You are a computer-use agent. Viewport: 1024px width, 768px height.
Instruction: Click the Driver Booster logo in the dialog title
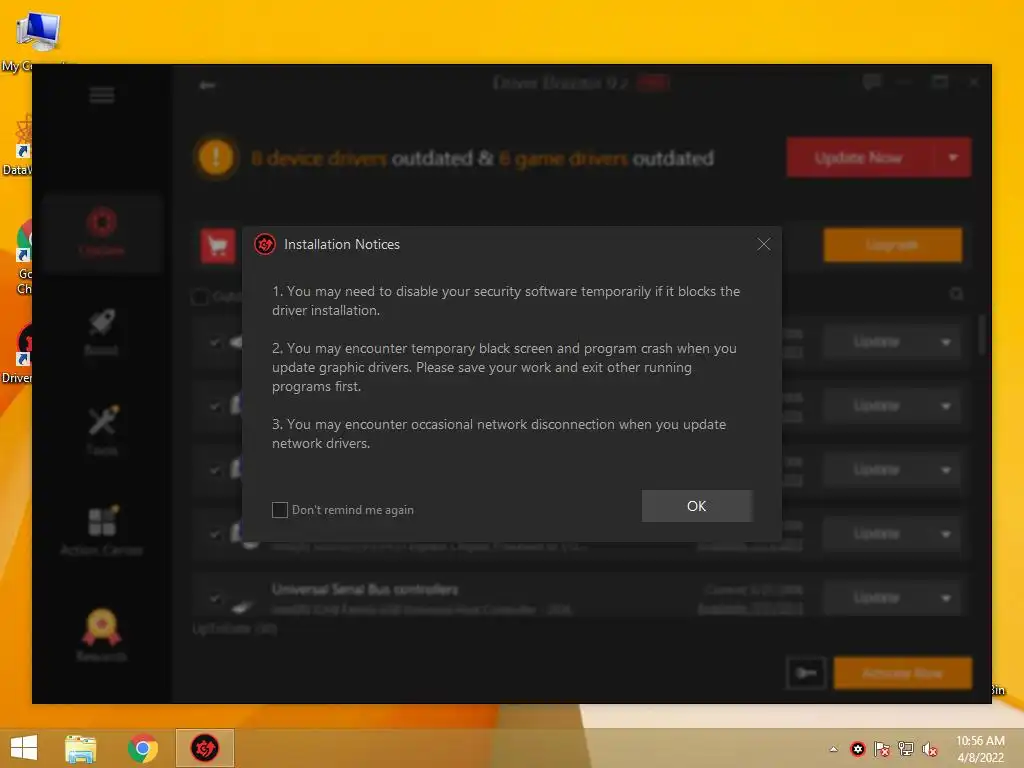click(x=264, y=244)
